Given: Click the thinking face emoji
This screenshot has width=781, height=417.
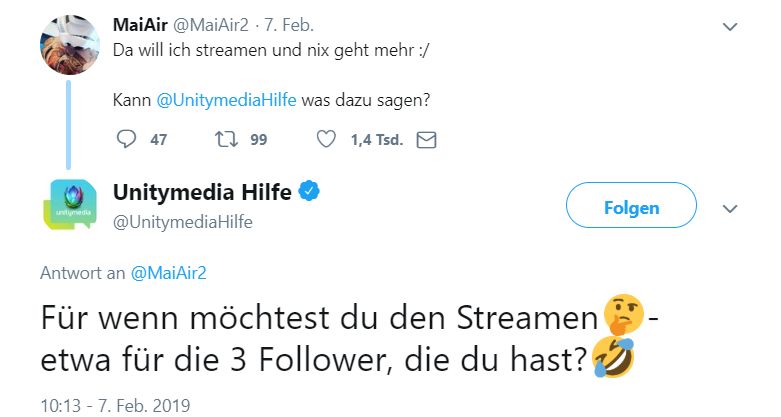Looking at the screenshot, I should (623, 315).
